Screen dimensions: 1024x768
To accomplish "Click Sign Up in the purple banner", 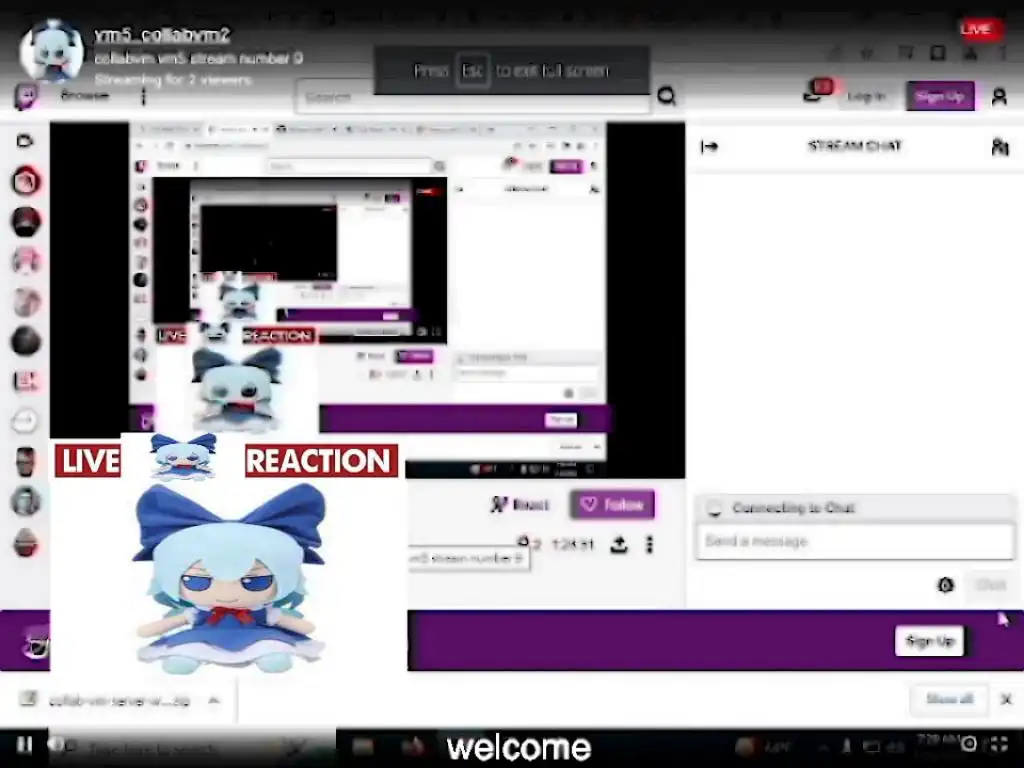I will (930, 641).
